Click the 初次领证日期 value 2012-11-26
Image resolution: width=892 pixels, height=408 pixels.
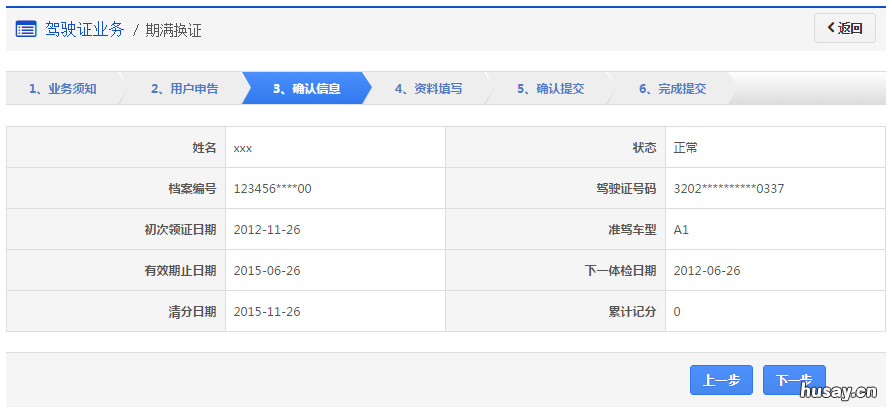[267, 229]
